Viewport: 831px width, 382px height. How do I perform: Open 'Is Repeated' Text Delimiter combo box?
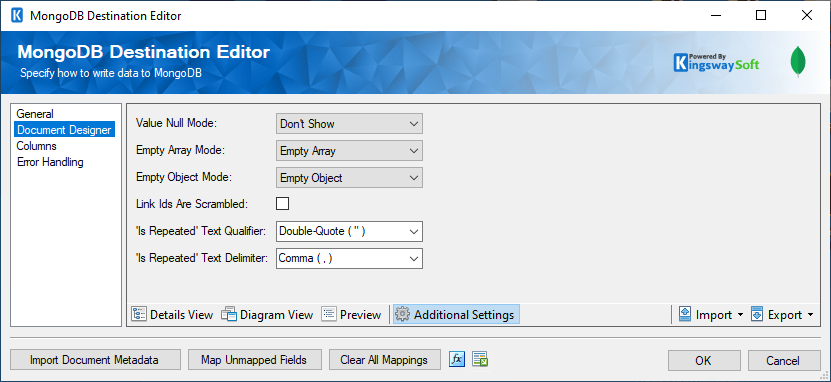click(349, 259)
